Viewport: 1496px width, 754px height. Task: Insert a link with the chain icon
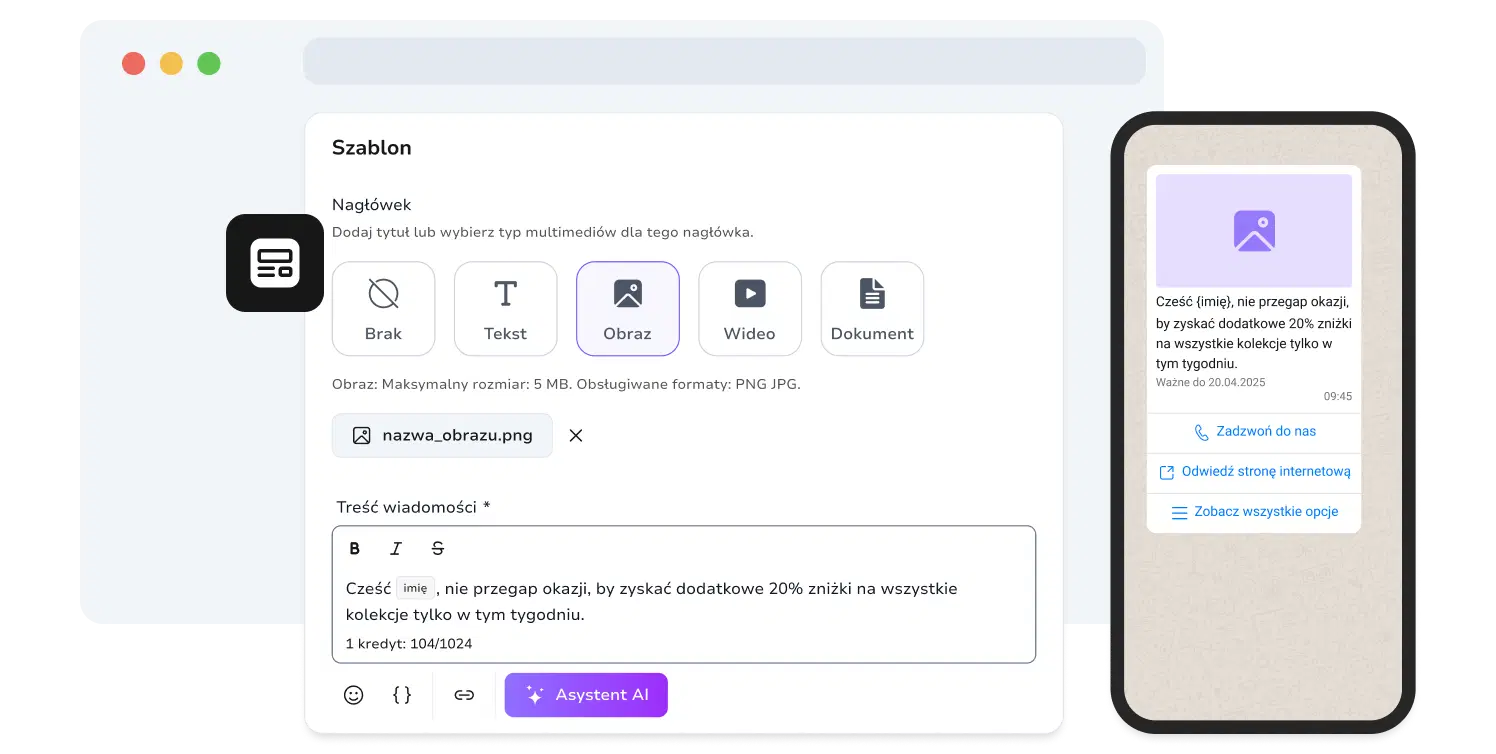464,695
